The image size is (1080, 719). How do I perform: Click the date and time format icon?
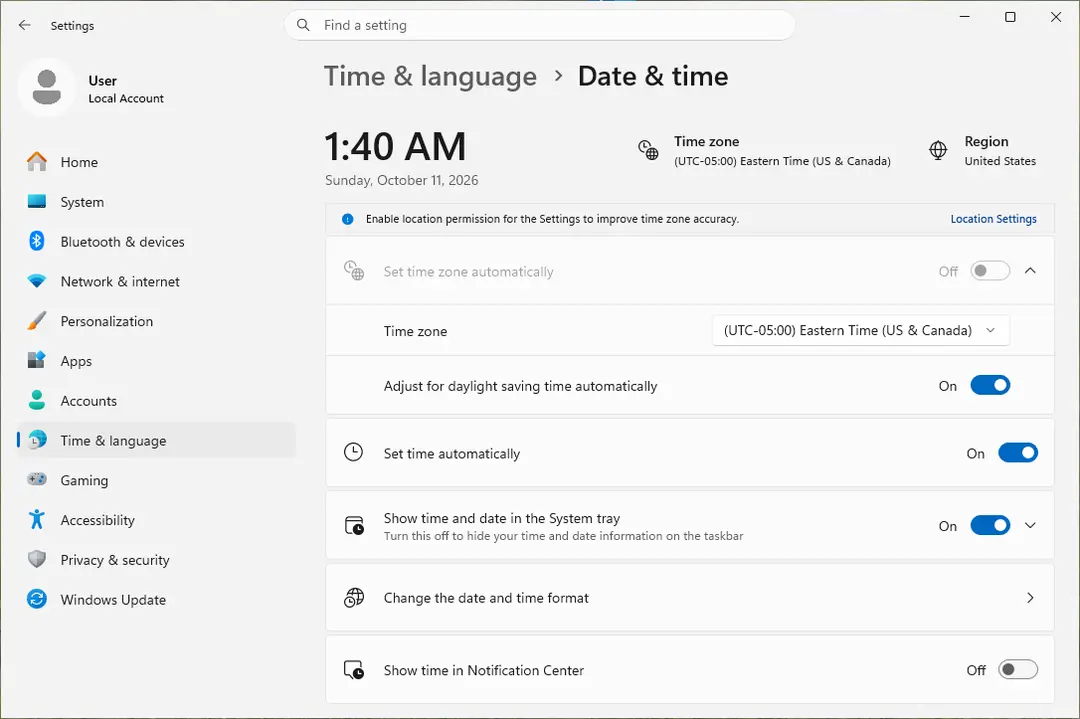pos(354,598)
